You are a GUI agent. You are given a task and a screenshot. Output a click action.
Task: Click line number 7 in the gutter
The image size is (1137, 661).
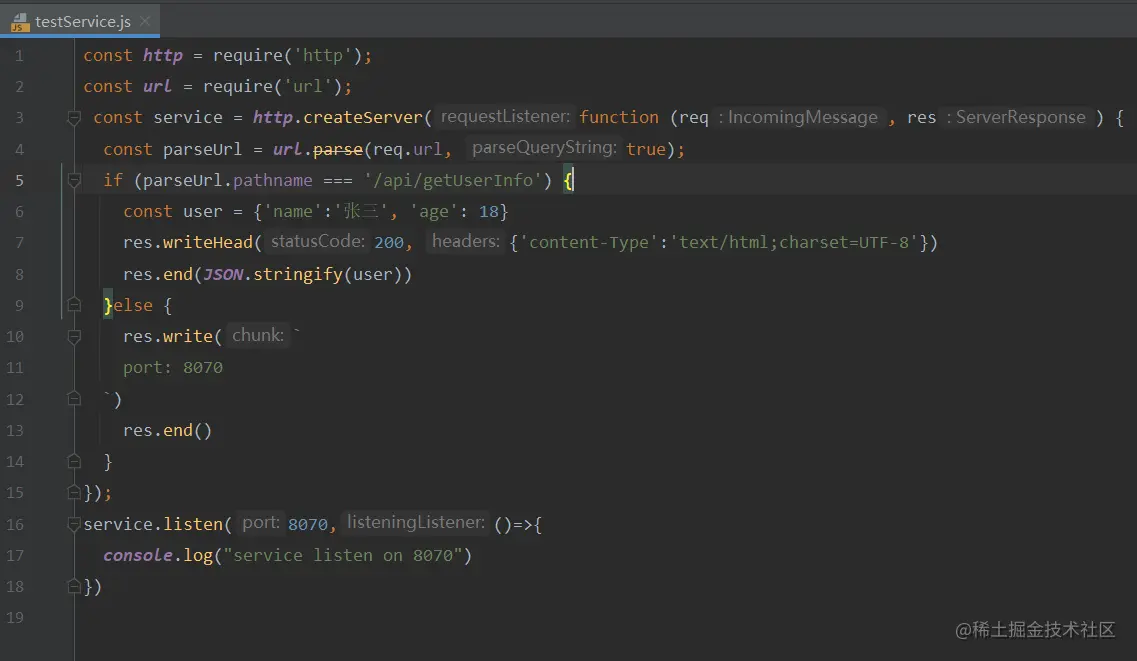click(20, 243)
